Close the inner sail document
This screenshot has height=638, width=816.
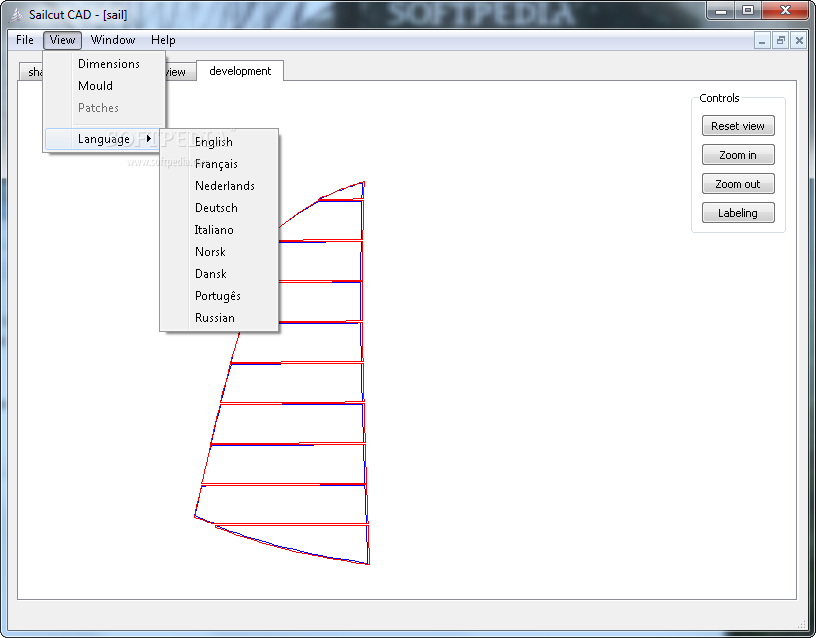(799, 40)
